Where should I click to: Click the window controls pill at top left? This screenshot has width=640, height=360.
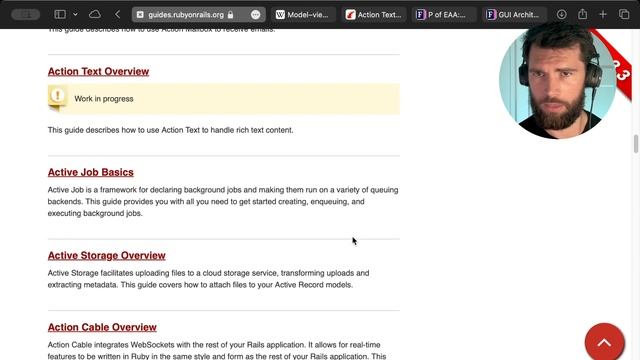point(26,14)
